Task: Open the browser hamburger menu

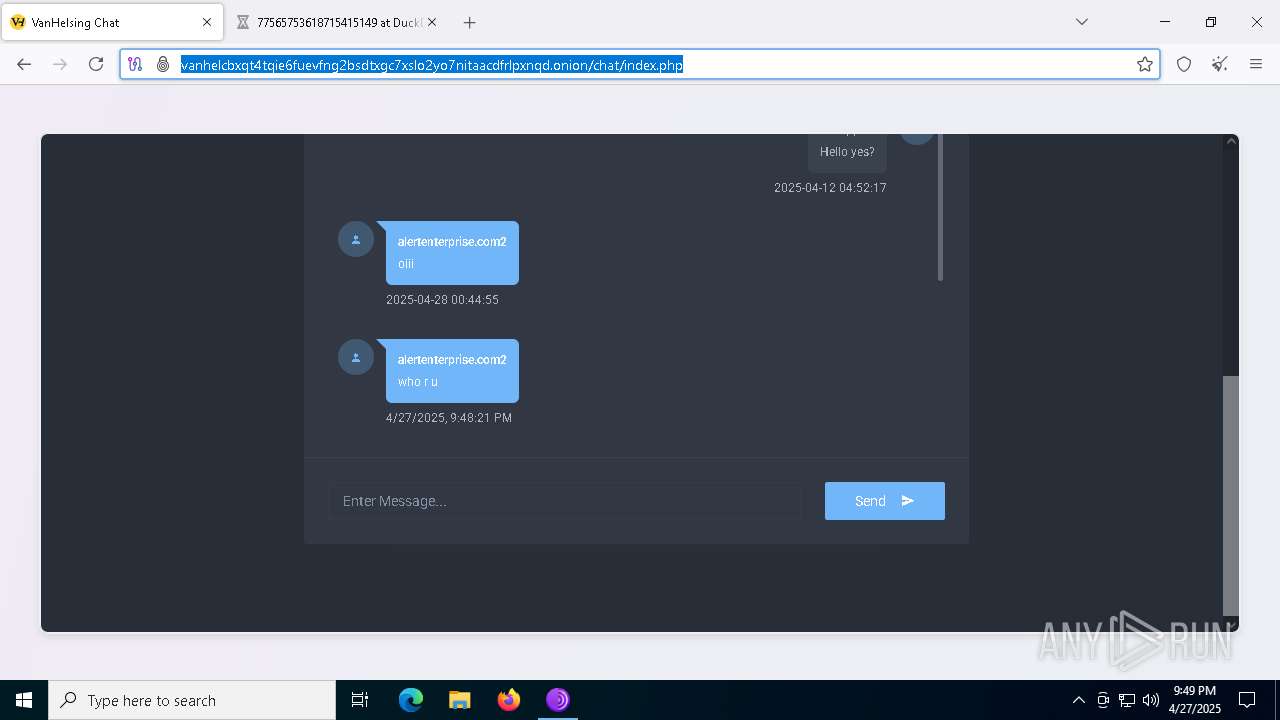Action: (1256, 64)
